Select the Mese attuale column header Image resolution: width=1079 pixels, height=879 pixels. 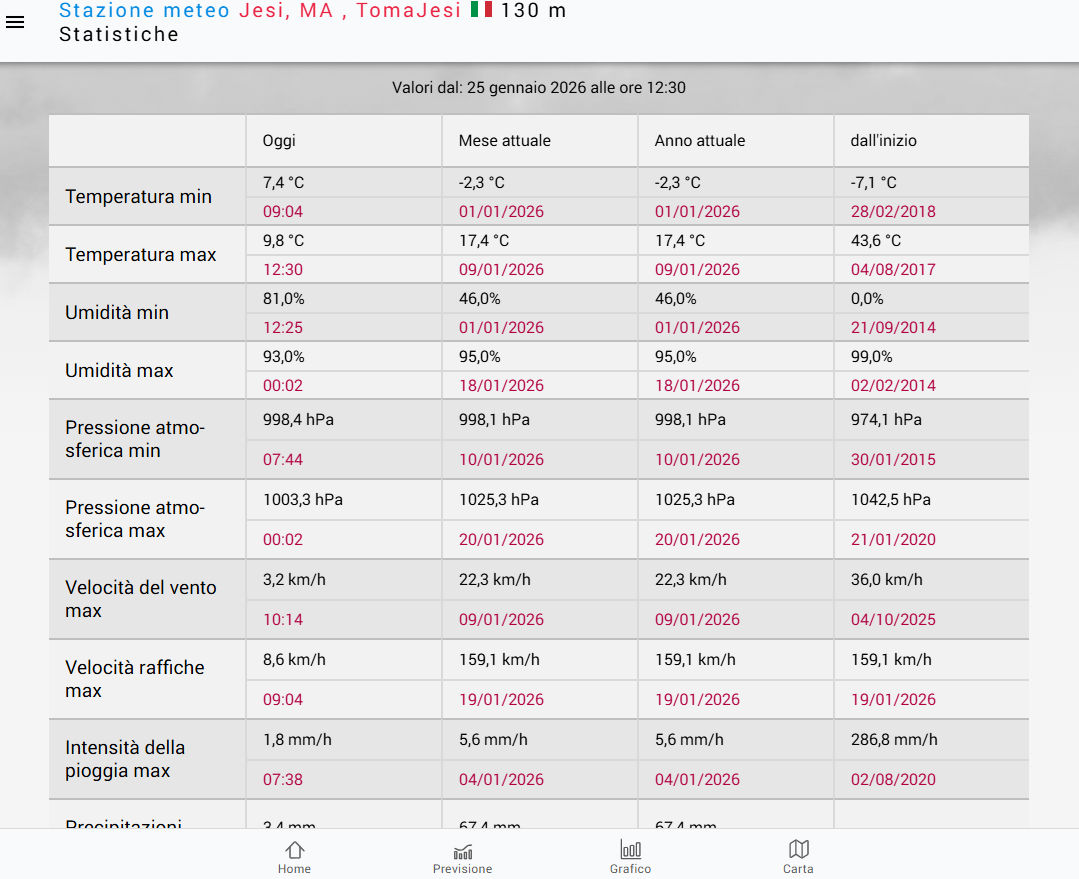pyautogui.click(x=504, y=141)
